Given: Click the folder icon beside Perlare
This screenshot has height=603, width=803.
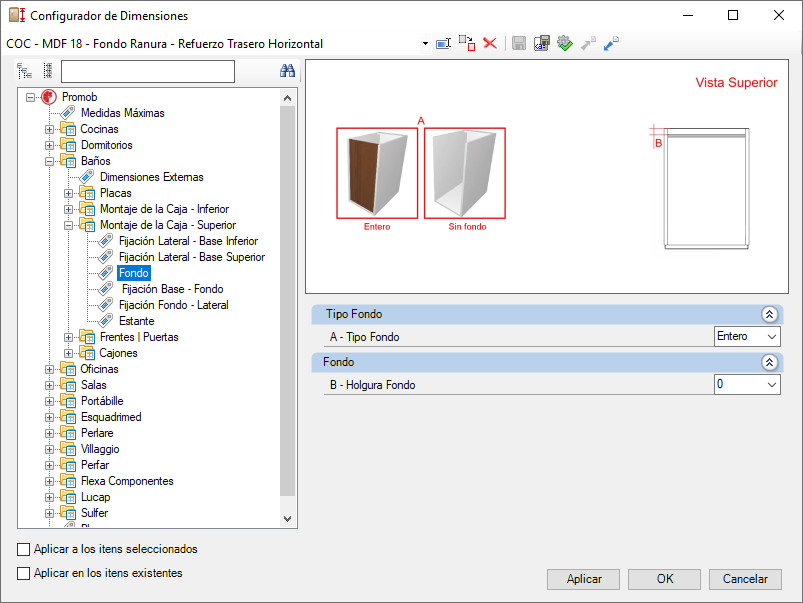Looking at the screenshot, I should coord(68,433).
